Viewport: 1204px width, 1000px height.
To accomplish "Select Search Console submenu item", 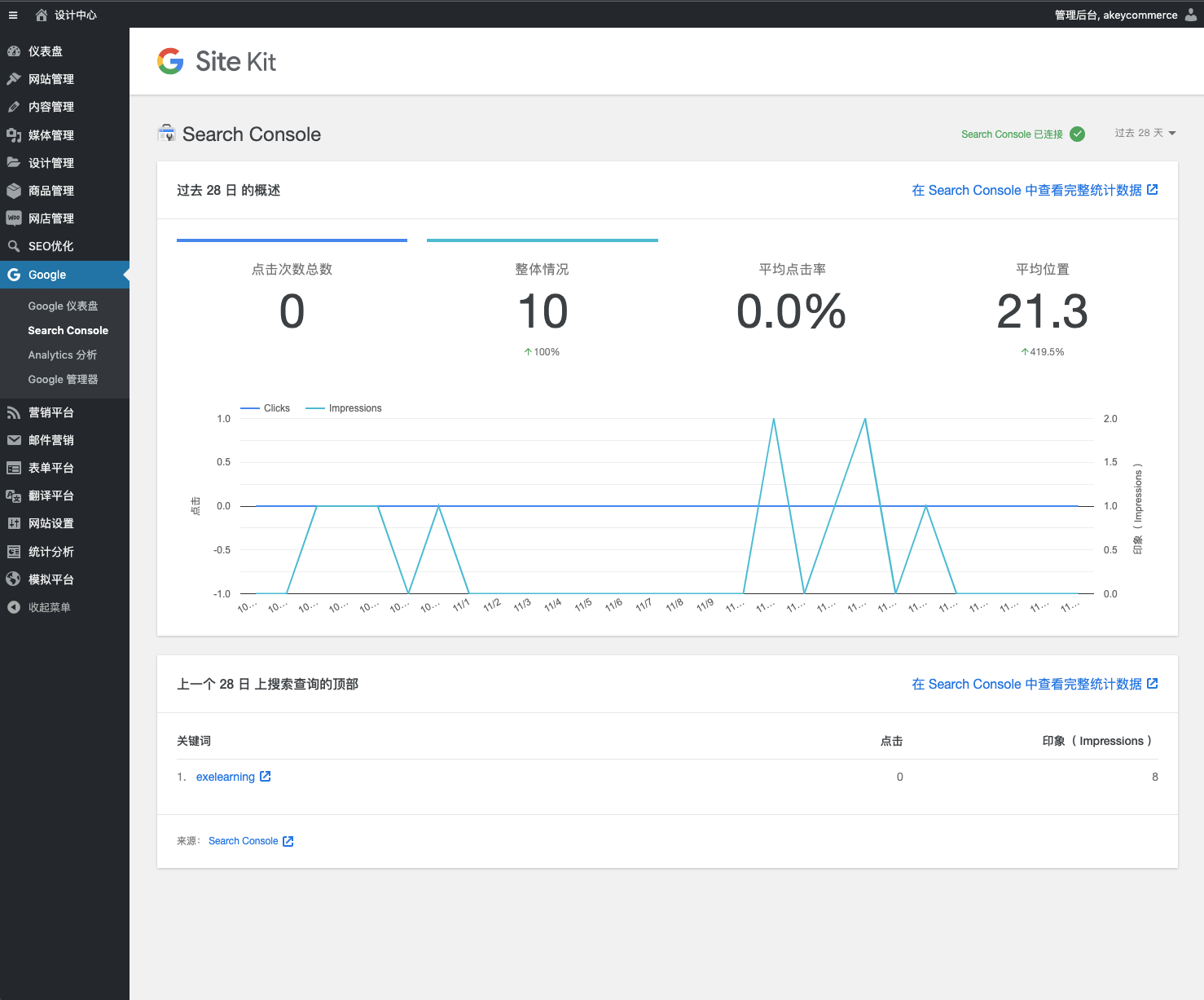I will pyautogui.click(x=68, y=330).
